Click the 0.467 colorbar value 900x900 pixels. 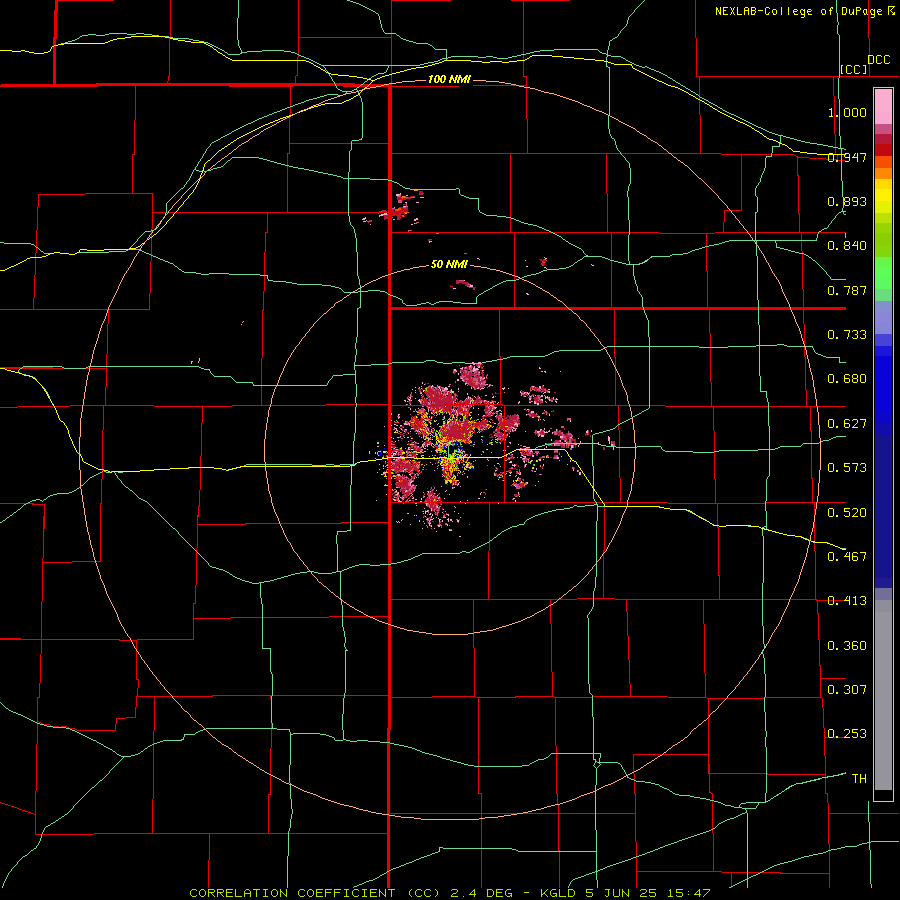coord(847,557)
